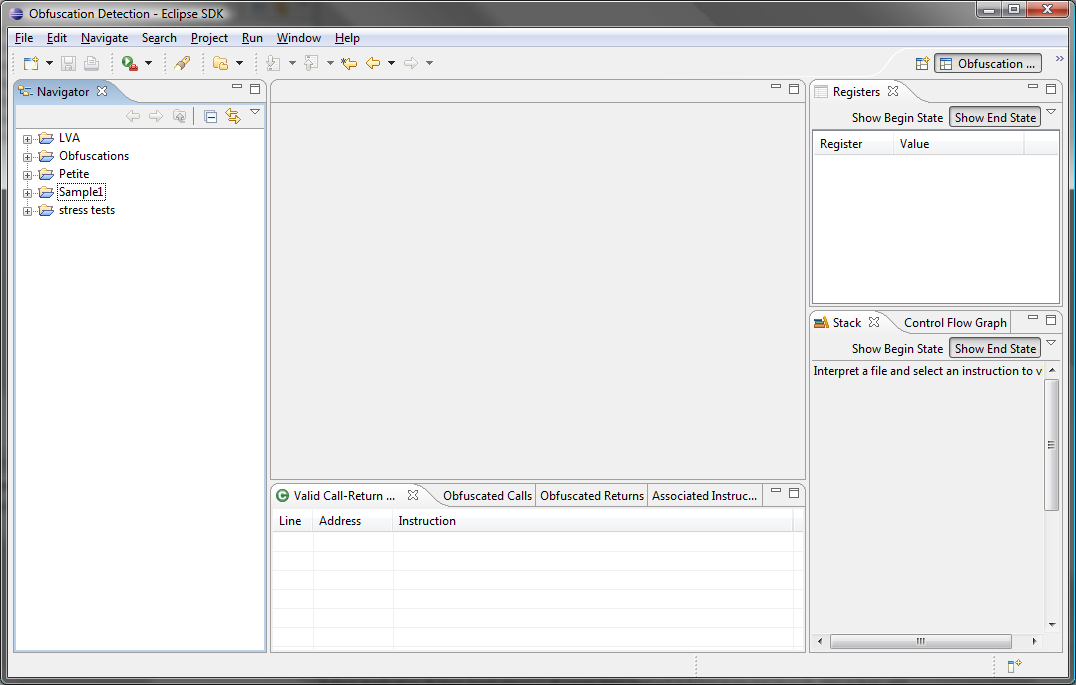Click the Register column header
Screen dimensions: 1076x685
853,144
